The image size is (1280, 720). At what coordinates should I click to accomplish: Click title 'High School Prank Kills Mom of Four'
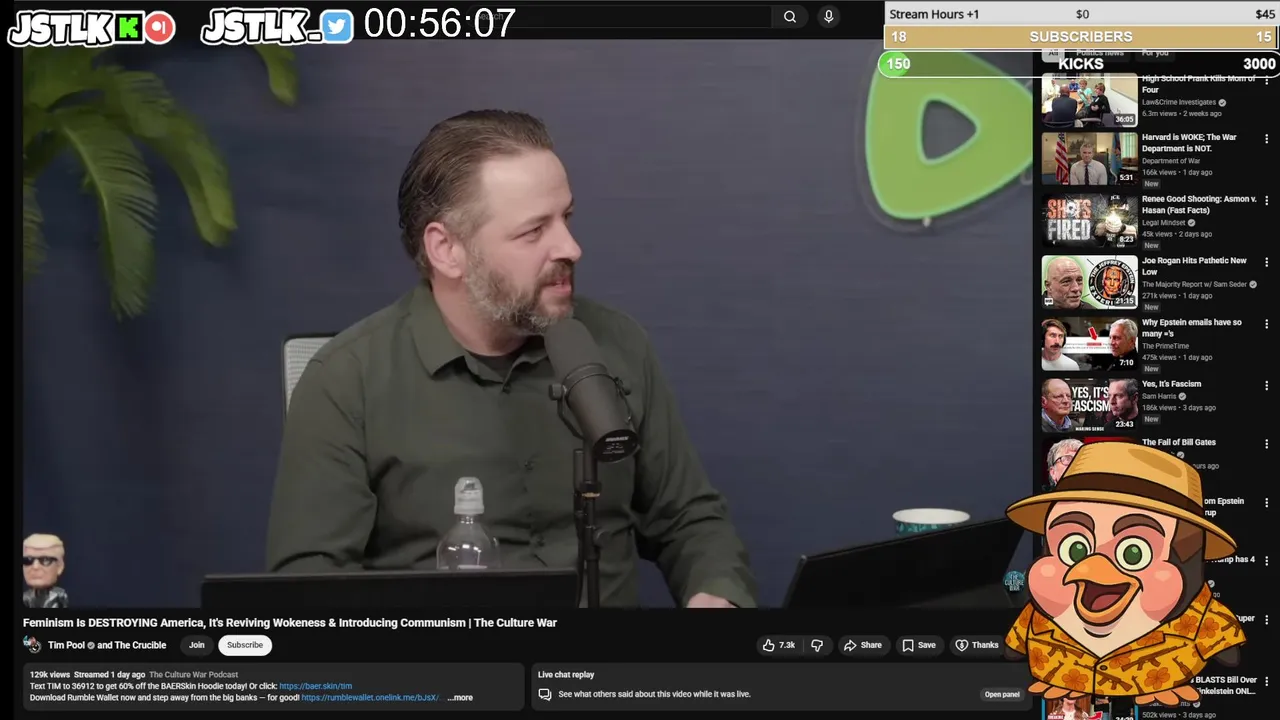tap(1198, 84)
